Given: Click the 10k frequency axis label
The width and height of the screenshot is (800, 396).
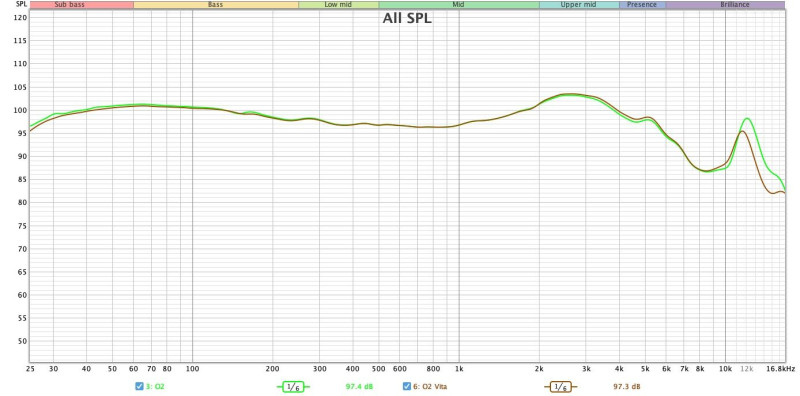Looking at the screenshot, I should coord(726,368).
